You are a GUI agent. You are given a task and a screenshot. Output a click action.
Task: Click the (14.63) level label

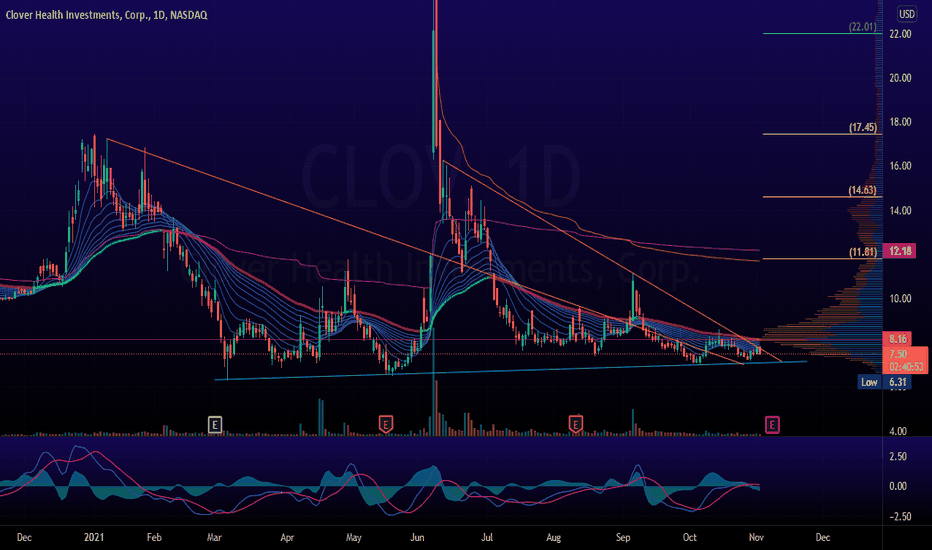click(862, 190)
